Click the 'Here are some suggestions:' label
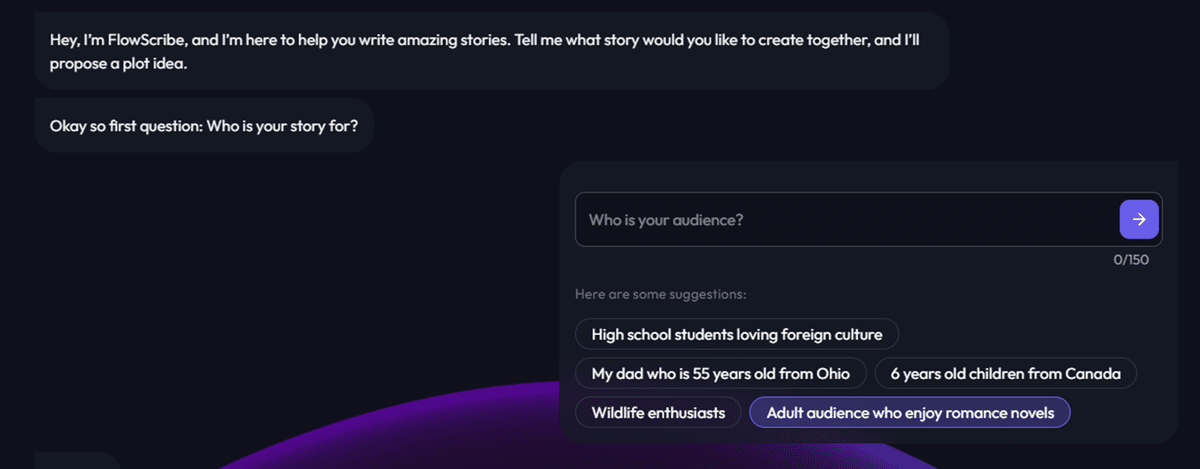This screenshot has width=1200, height=469. pyautogui.click(x=661, y=294)
